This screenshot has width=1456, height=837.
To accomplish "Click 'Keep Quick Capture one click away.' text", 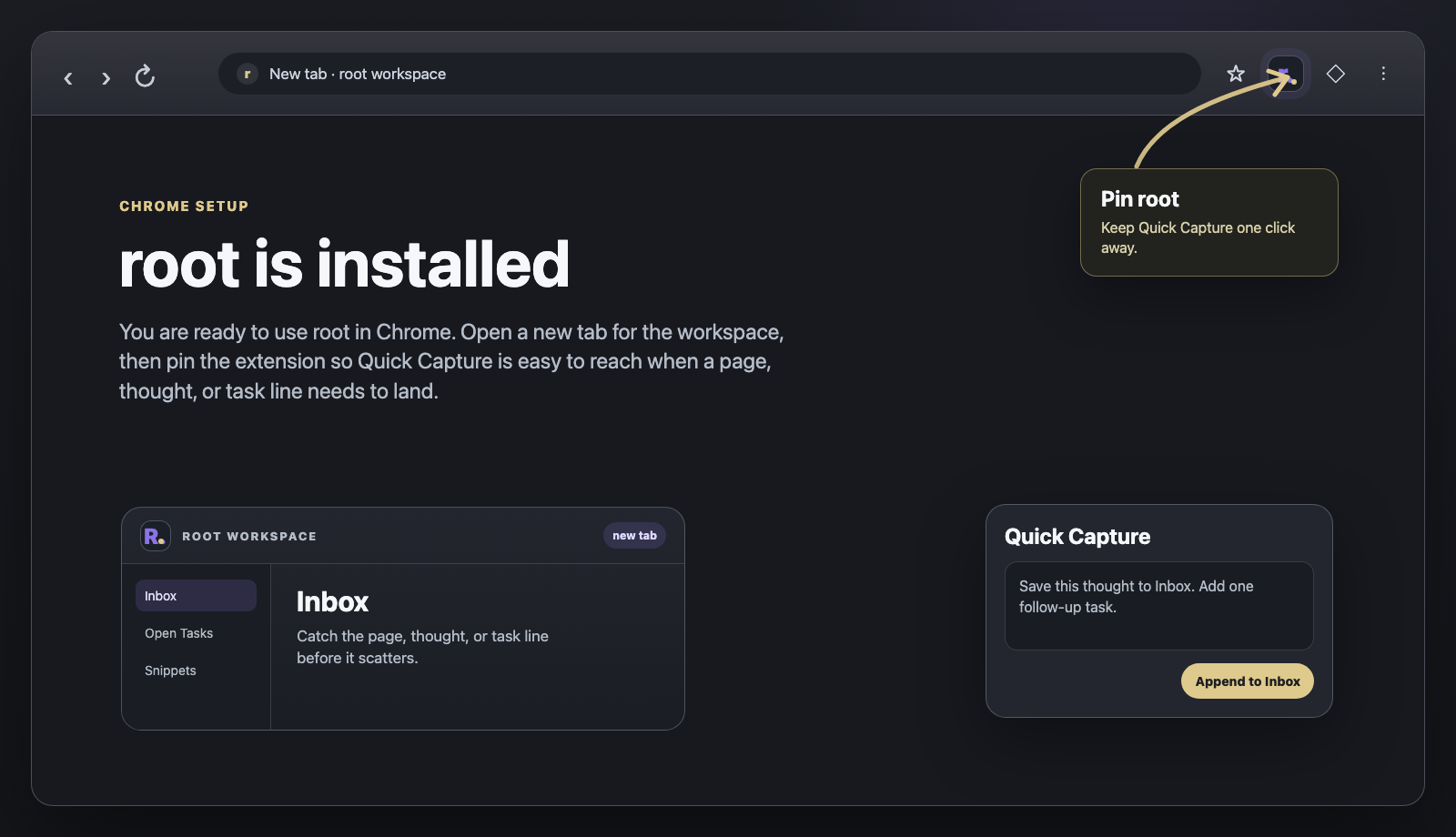I will tap(1198, 237).
